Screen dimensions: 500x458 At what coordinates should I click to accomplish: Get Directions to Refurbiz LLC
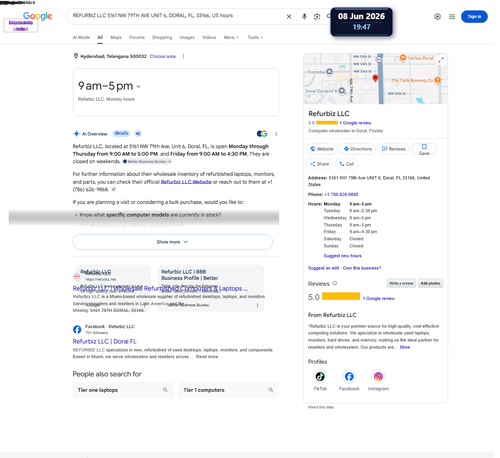357,149
